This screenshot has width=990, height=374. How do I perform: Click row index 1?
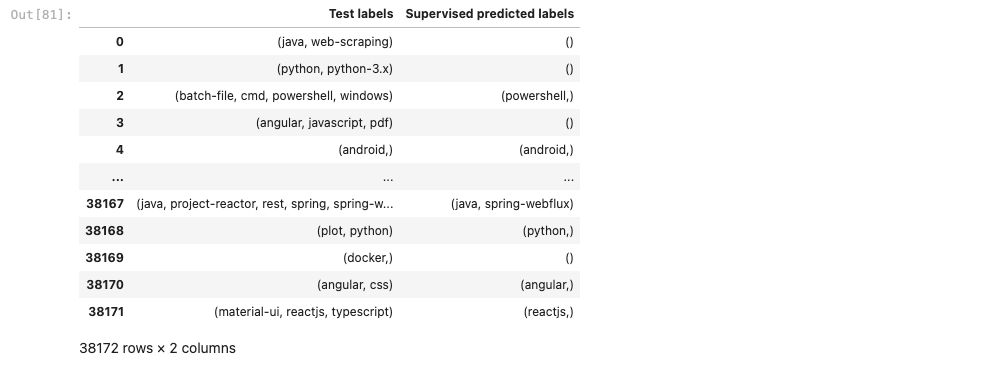point(121,69)
